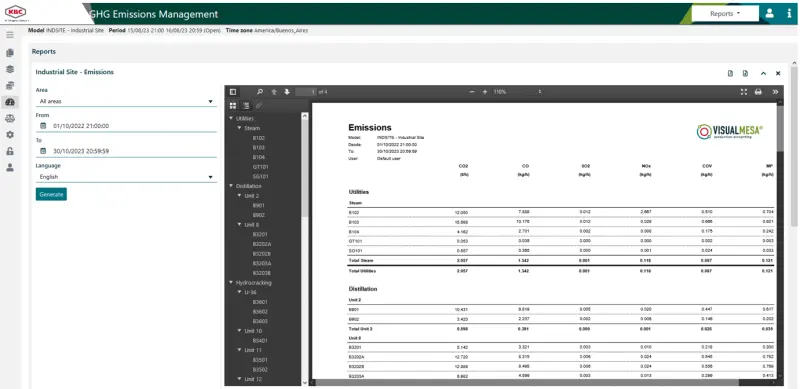The height and width of the screenshot is (389, 800).
Task: Click the unlocked padlock icon in sidebar
Action: 10,151
